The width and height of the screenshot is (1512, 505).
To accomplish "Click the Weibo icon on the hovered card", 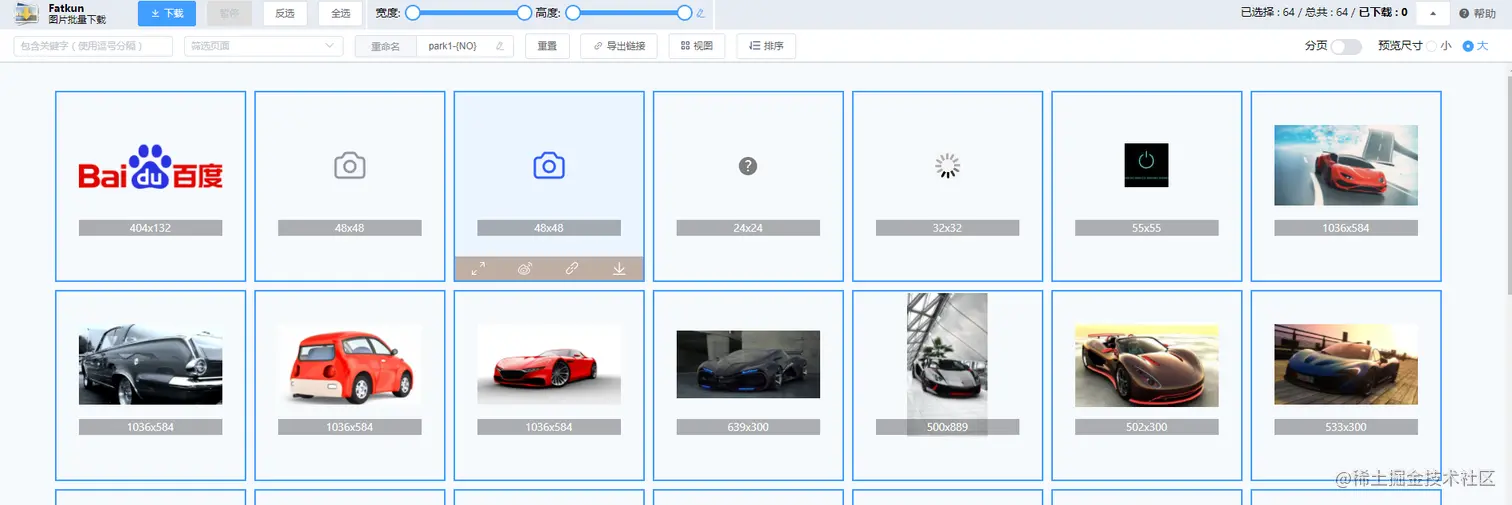I will point(525,269).
